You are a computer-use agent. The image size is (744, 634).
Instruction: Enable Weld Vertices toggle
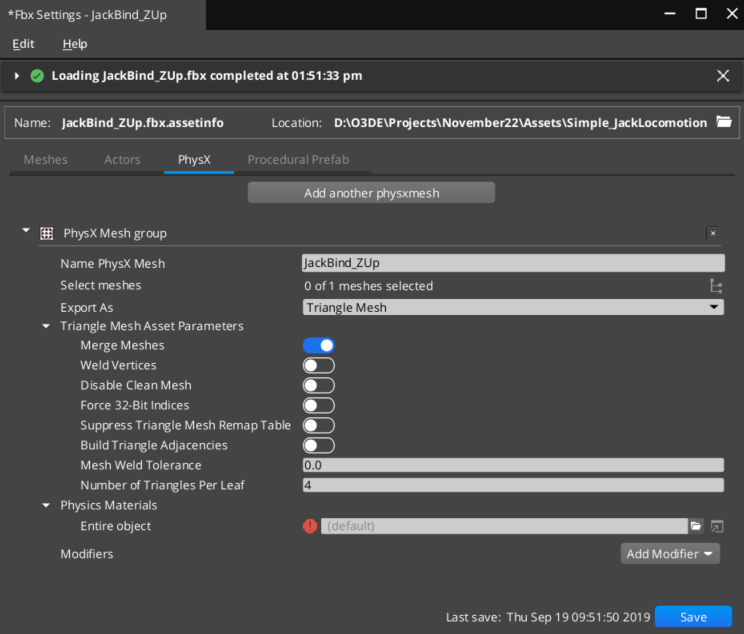pyautogui.click(x=318, y=365)
